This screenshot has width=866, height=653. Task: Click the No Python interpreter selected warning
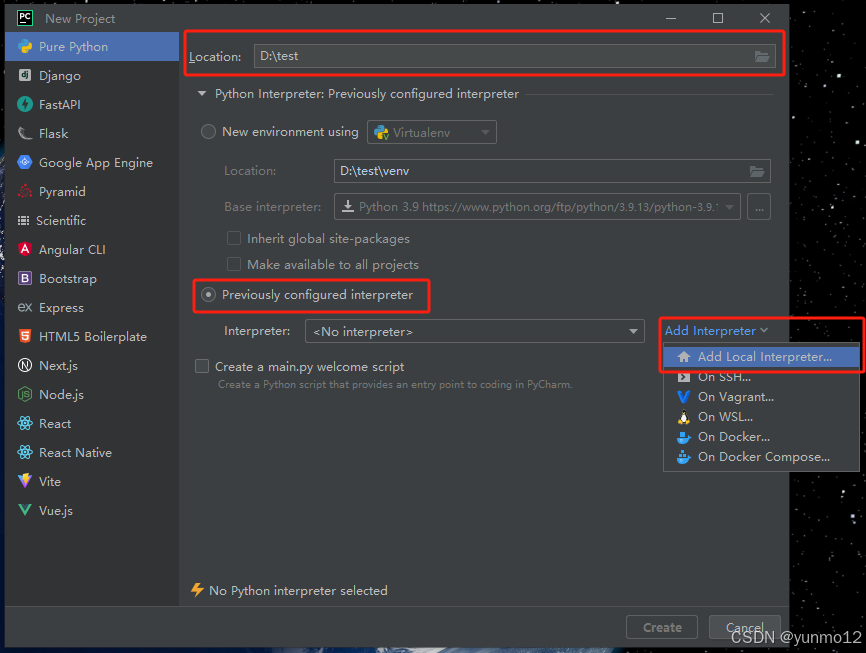click(x=289, y=590)
